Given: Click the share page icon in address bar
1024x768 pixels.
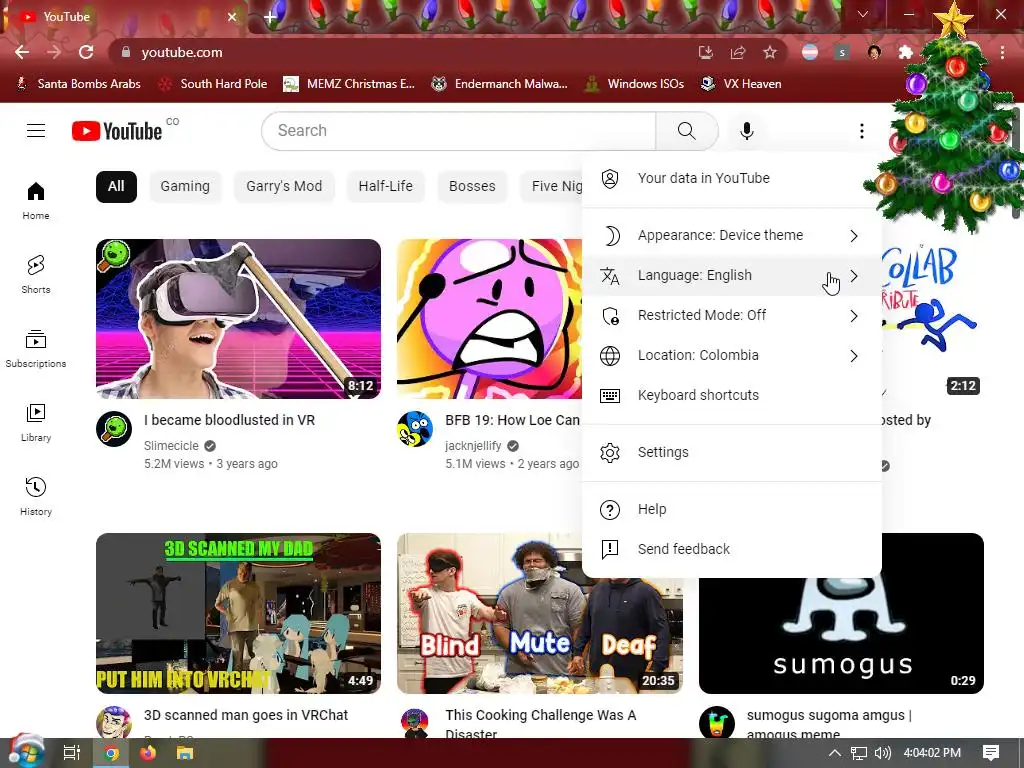Looking at the screenshot, I should click(x=738, y=52).
